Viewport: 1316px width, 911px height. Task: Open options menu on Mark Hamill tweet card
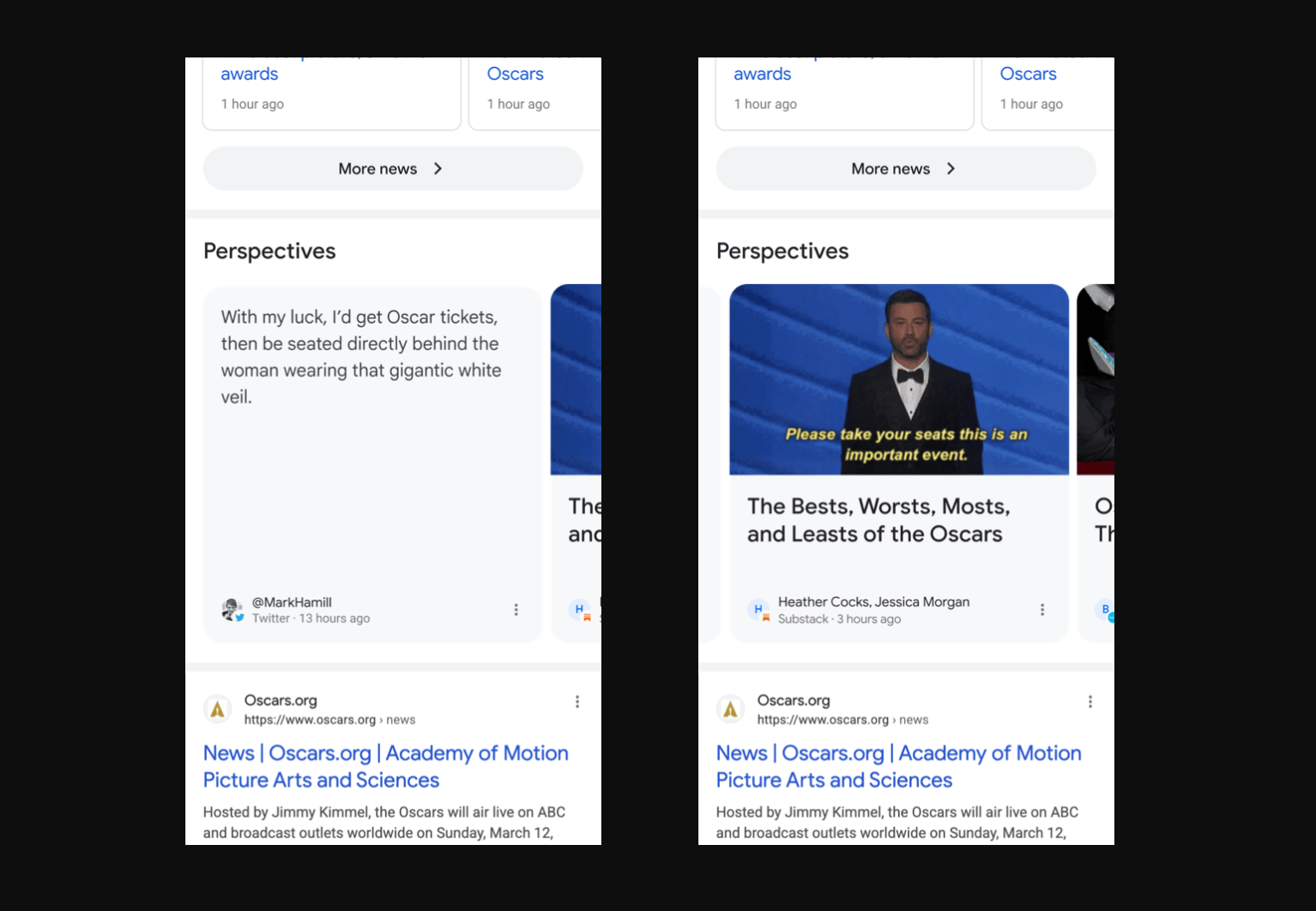[x=516, y=610]
